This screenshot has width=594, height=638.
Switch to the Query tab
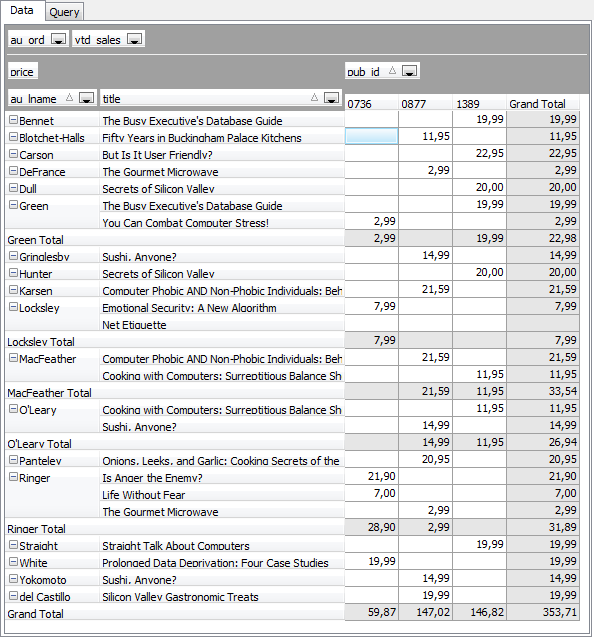coord(64,12)
